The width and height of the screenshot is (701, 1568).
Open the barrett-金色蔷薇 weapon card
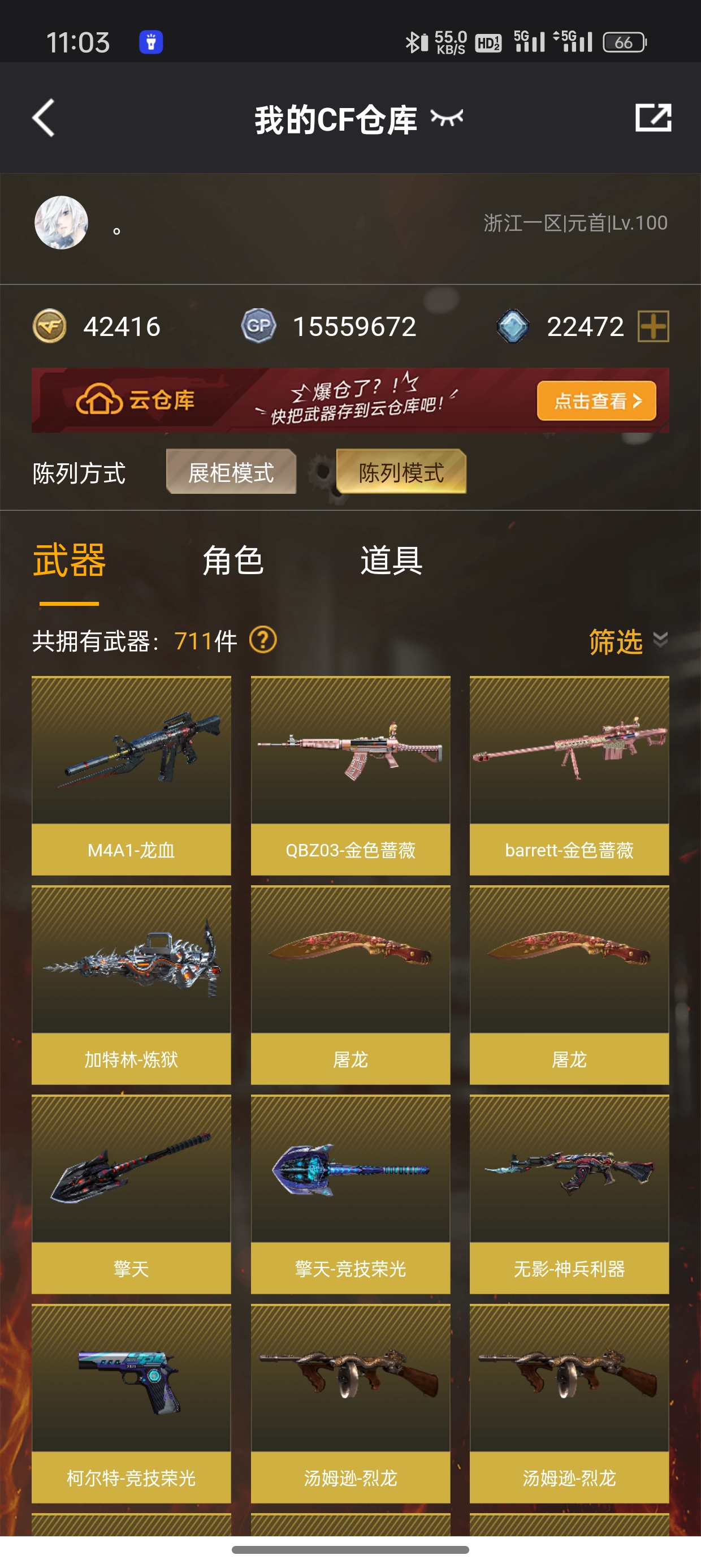coord(570,776)
